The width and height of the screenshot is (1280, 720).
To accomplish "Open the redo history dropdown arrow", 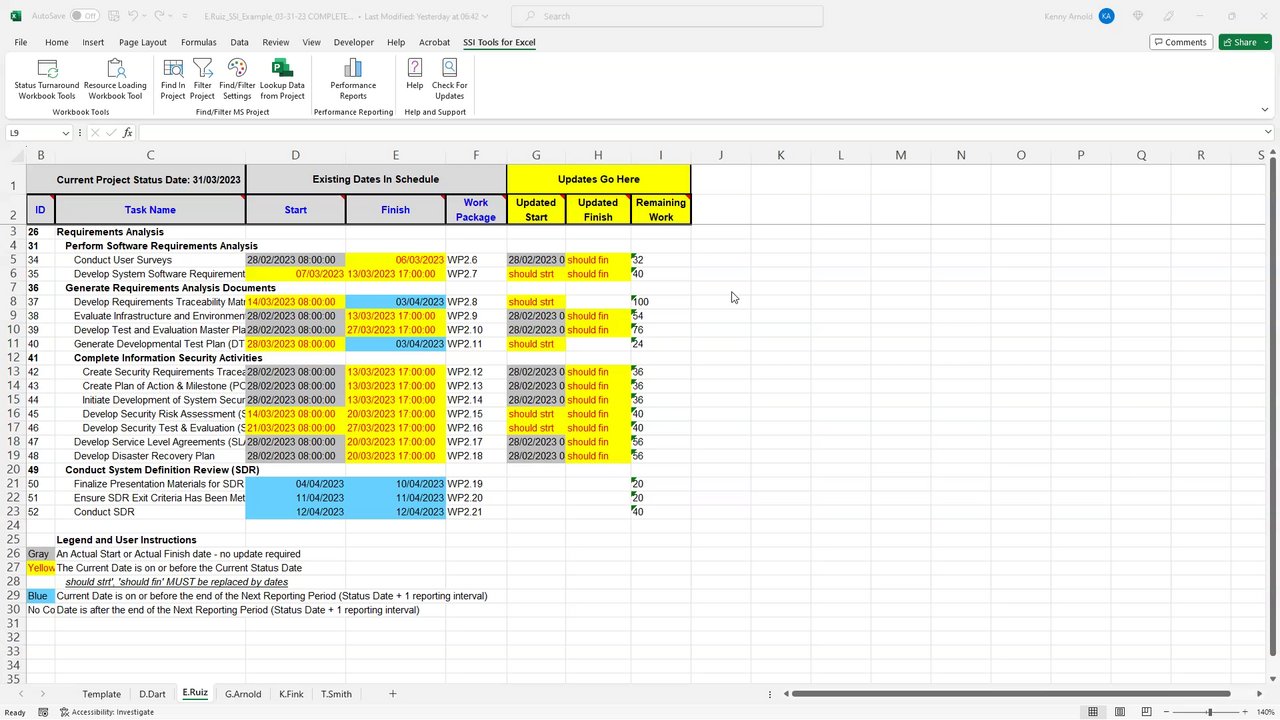I will click(171, 16).
